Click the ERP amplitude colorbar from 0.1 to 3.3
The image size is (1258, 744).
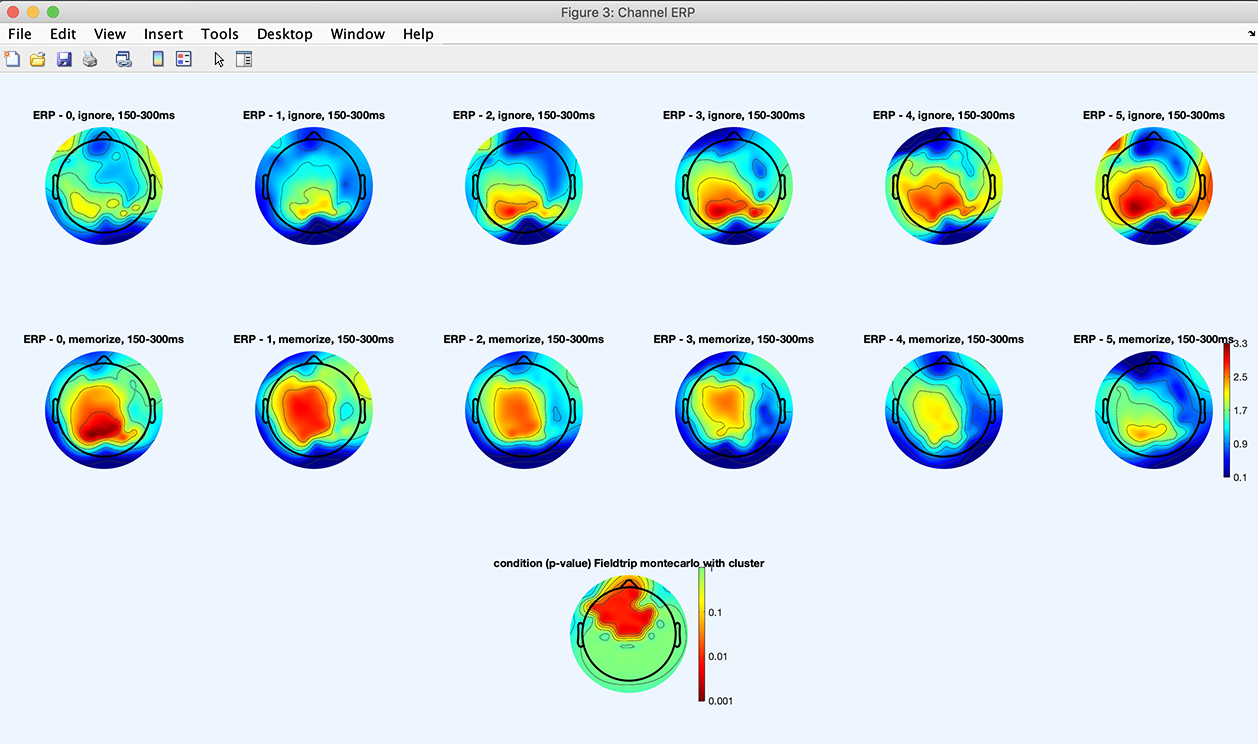1227,410
